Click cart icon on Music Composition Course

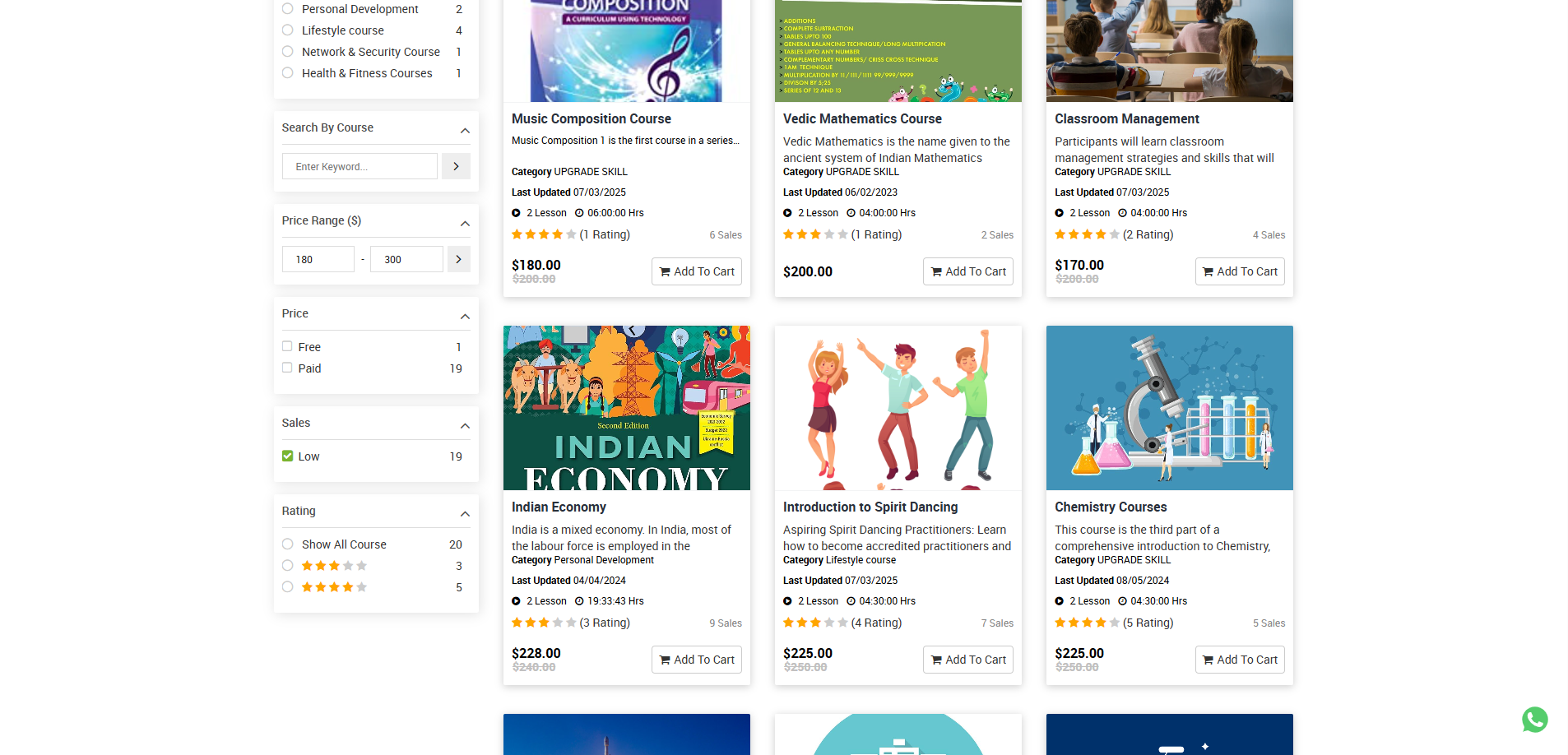click(x=666, y=272)
